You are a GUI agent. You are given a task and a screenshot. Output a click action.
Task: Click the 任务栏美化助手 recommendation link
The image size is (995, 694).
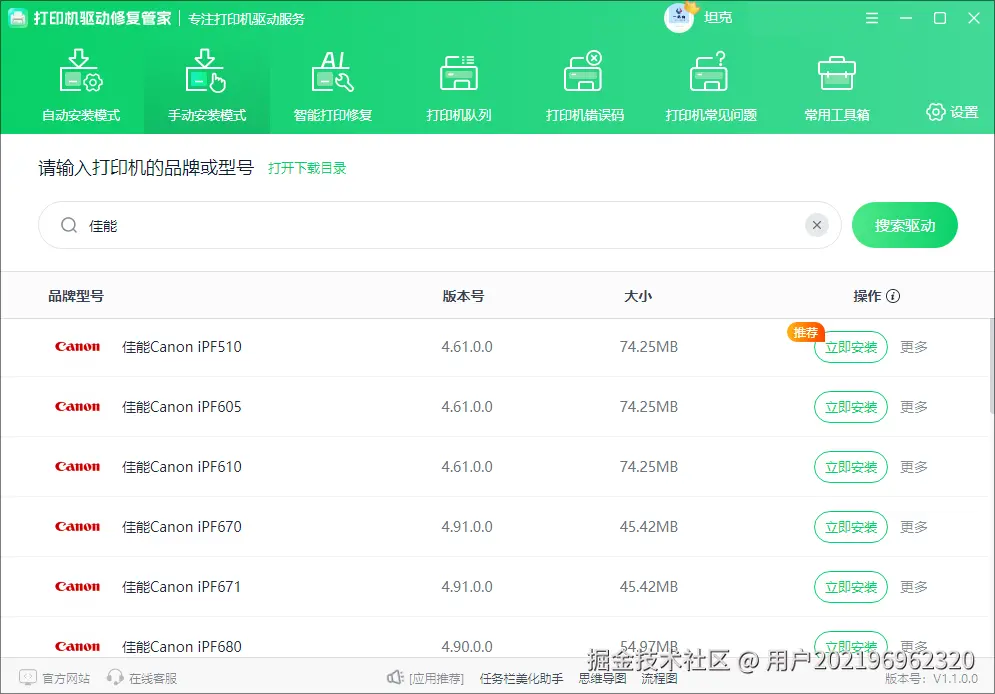(x=521, y=678)
